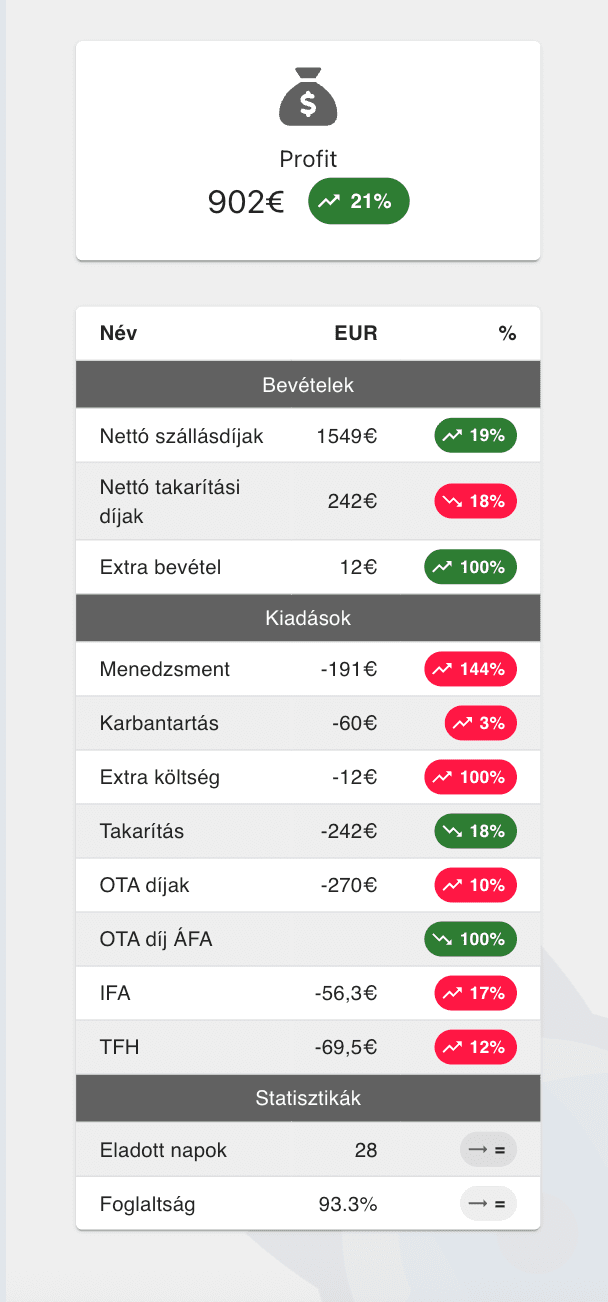Image resolution: width=608 pixels, height=1302 pixels.
Task: Click the 12% badge in TFH row
Action: click(475, 1047)
